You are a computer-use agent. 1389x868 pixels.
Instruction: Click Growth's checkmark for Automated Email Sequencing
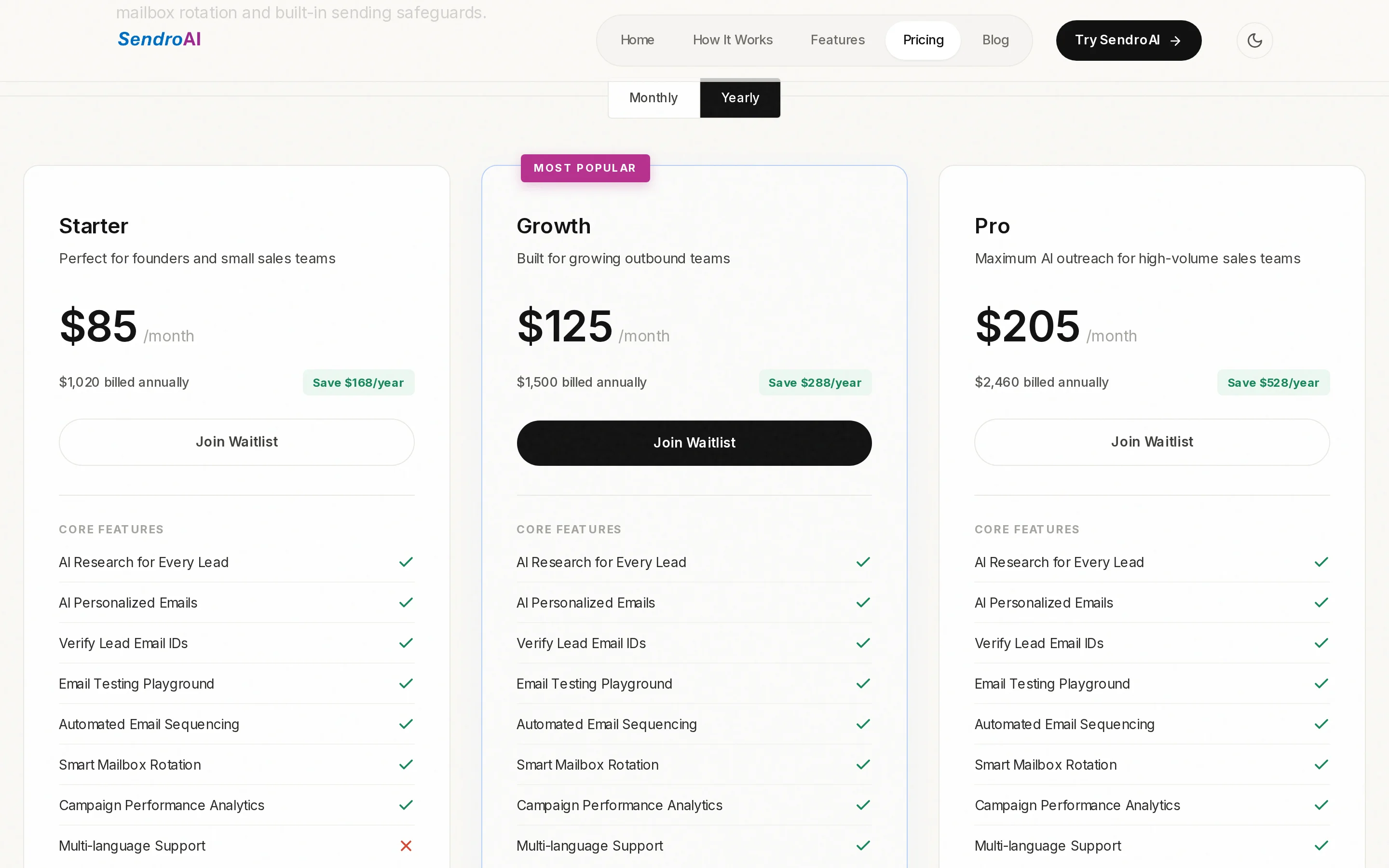point(863,724)
